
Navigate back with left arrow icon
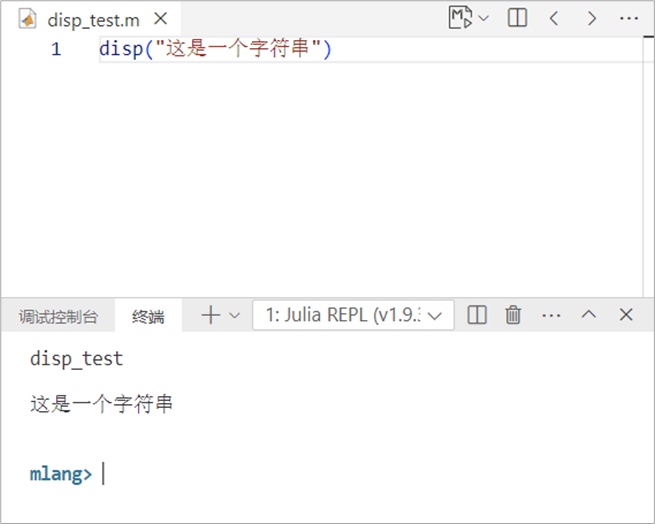click(x=554, y=18)
